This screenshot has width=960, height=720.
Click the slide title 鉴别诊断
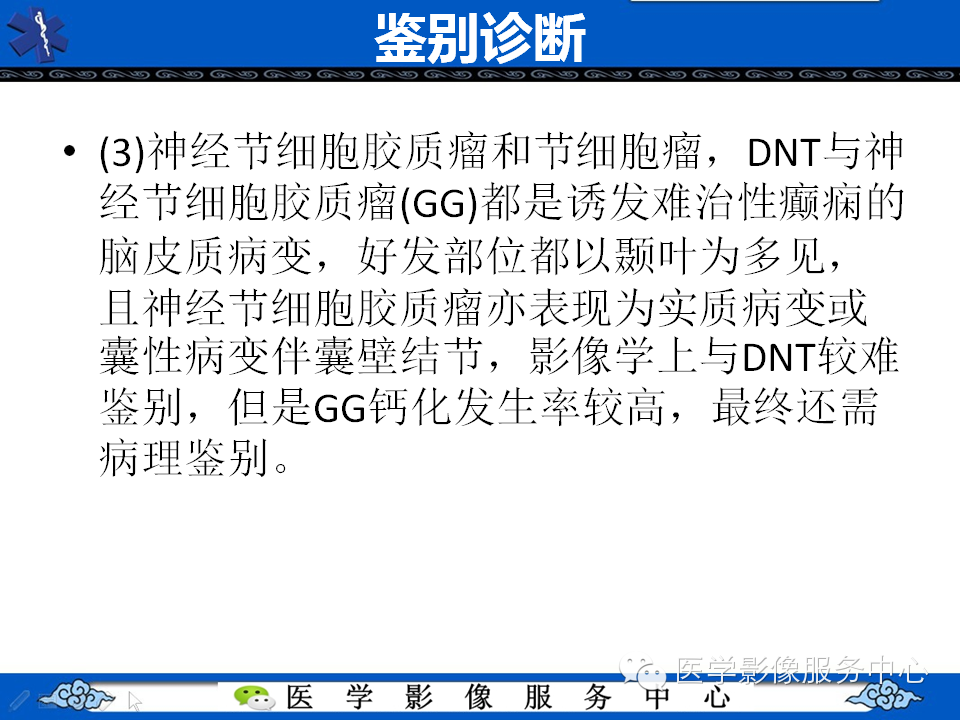[480, 38]
